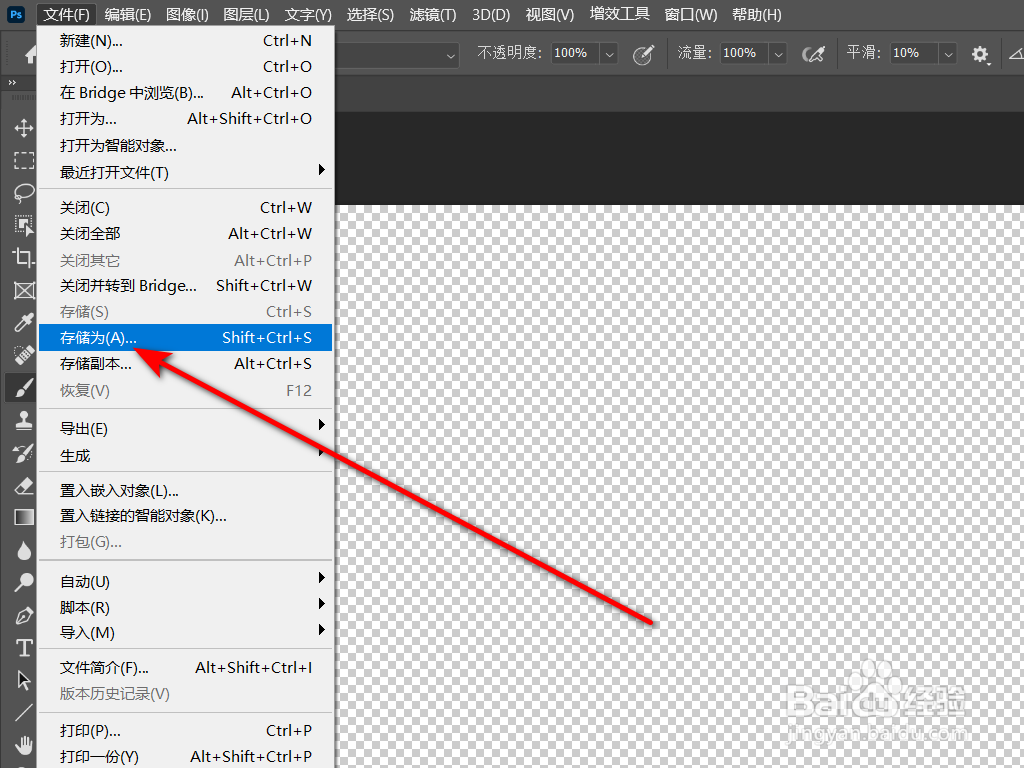Open the 文字(Y) menu
This screenshot has height=768, width=1024.
point(308,14)
